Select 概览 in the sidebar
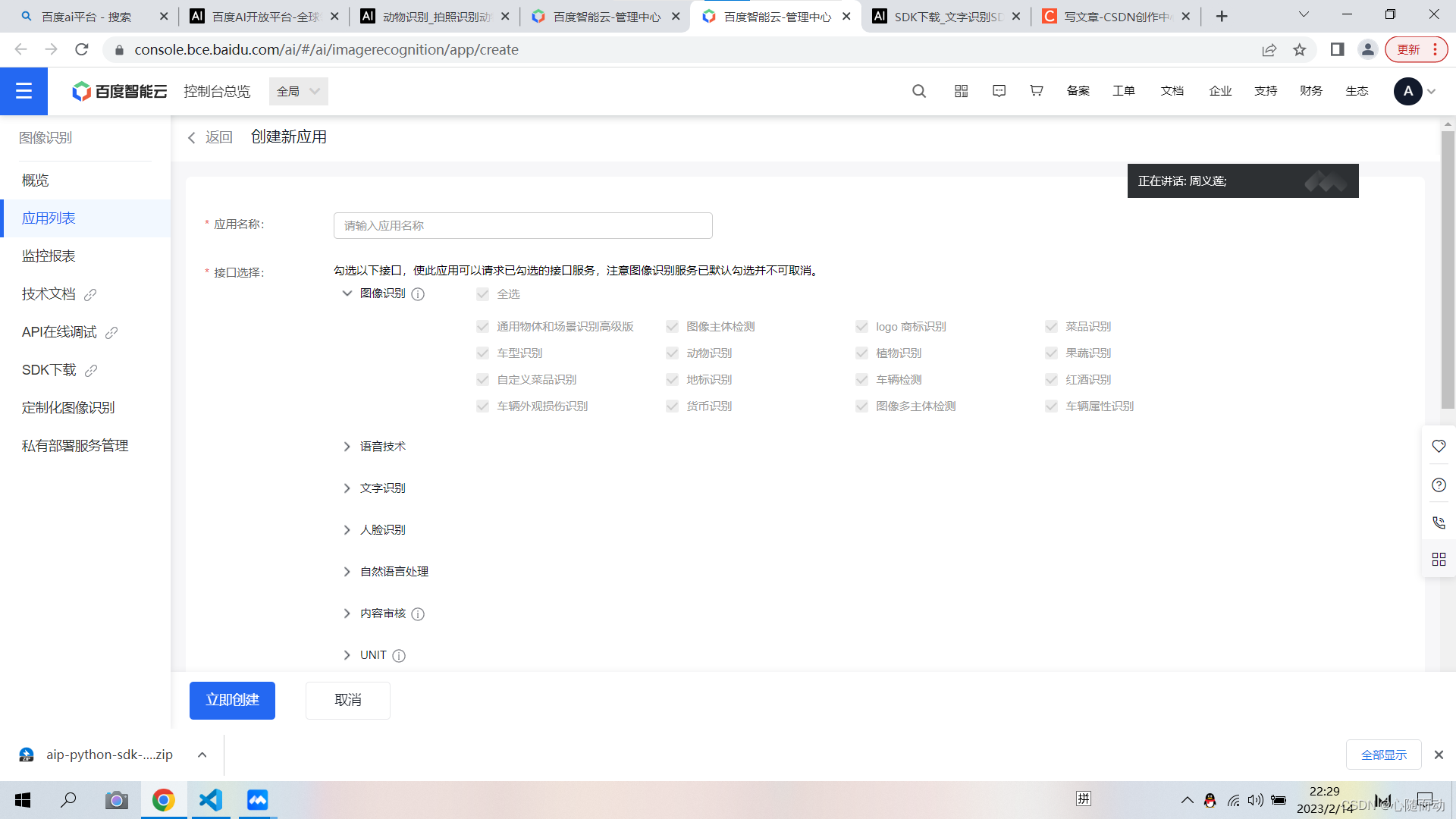 click(x=85, y=180)
